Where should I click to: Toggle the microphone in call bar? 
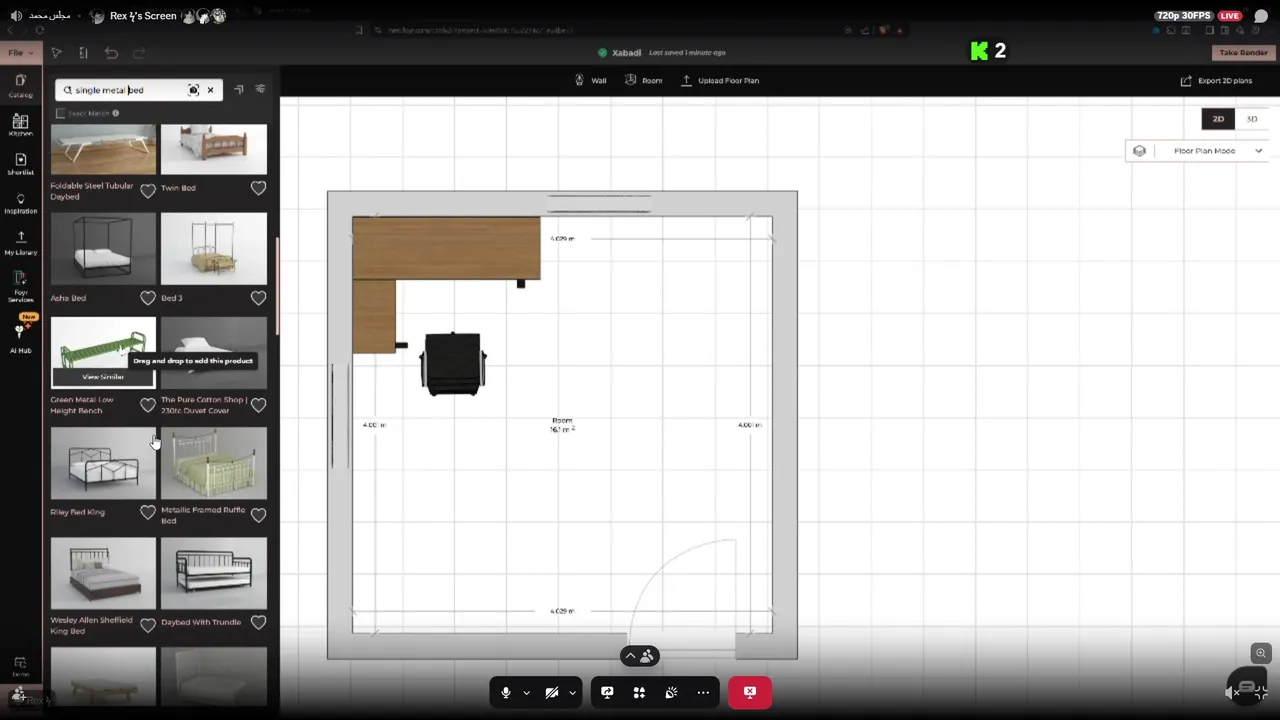click(506, 692)
